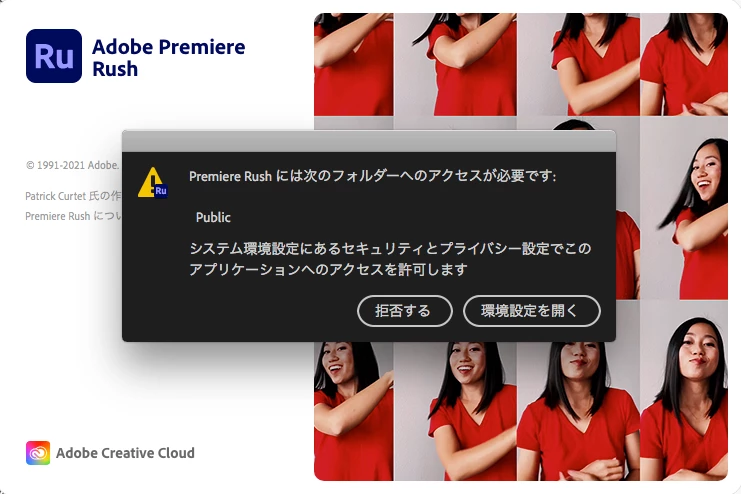Click the Adobe Premiere Rush title text
Screen dimensions: 741x494
coord(169,58)
